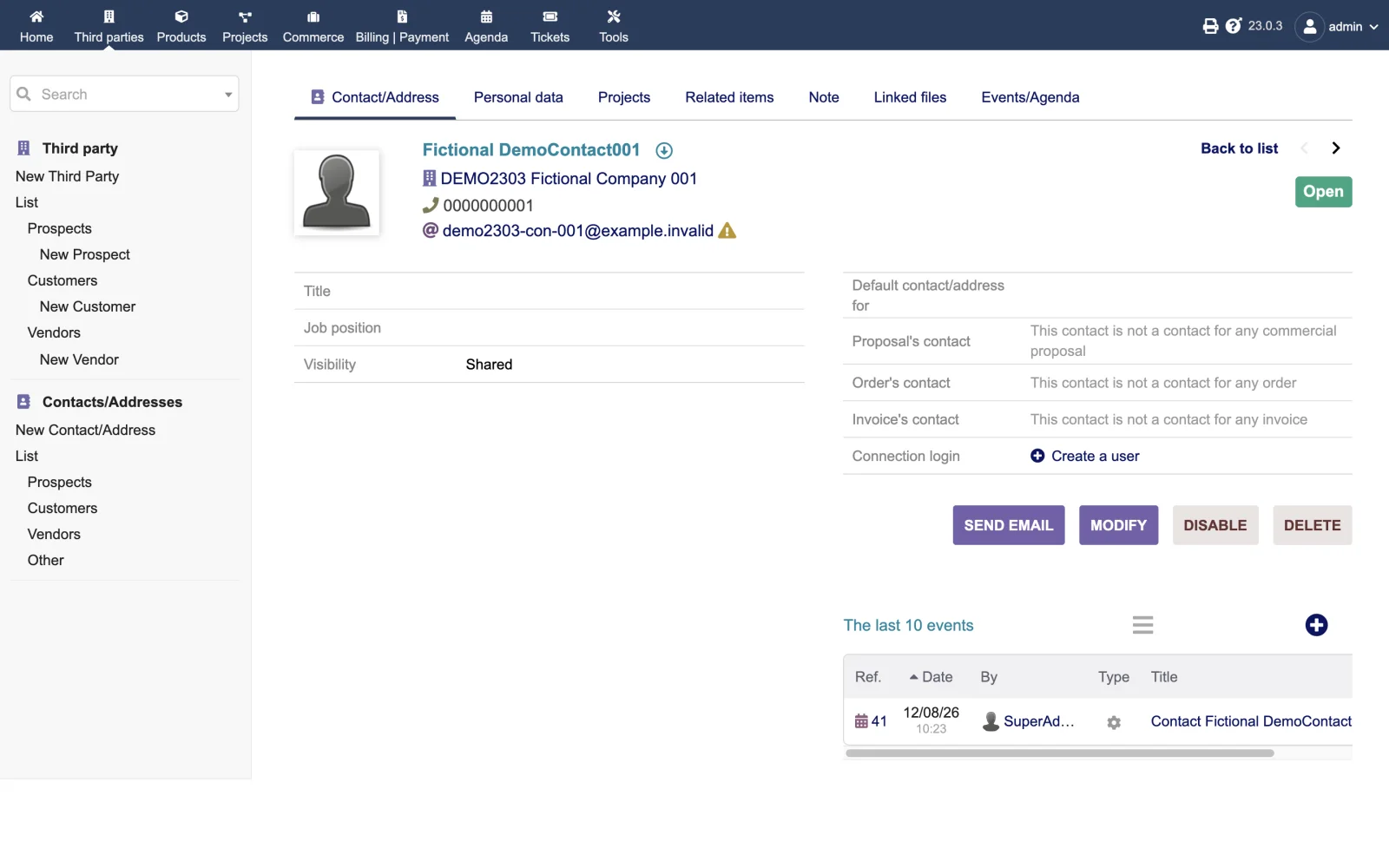Open the search box dropdown arrow

[228, 95]
